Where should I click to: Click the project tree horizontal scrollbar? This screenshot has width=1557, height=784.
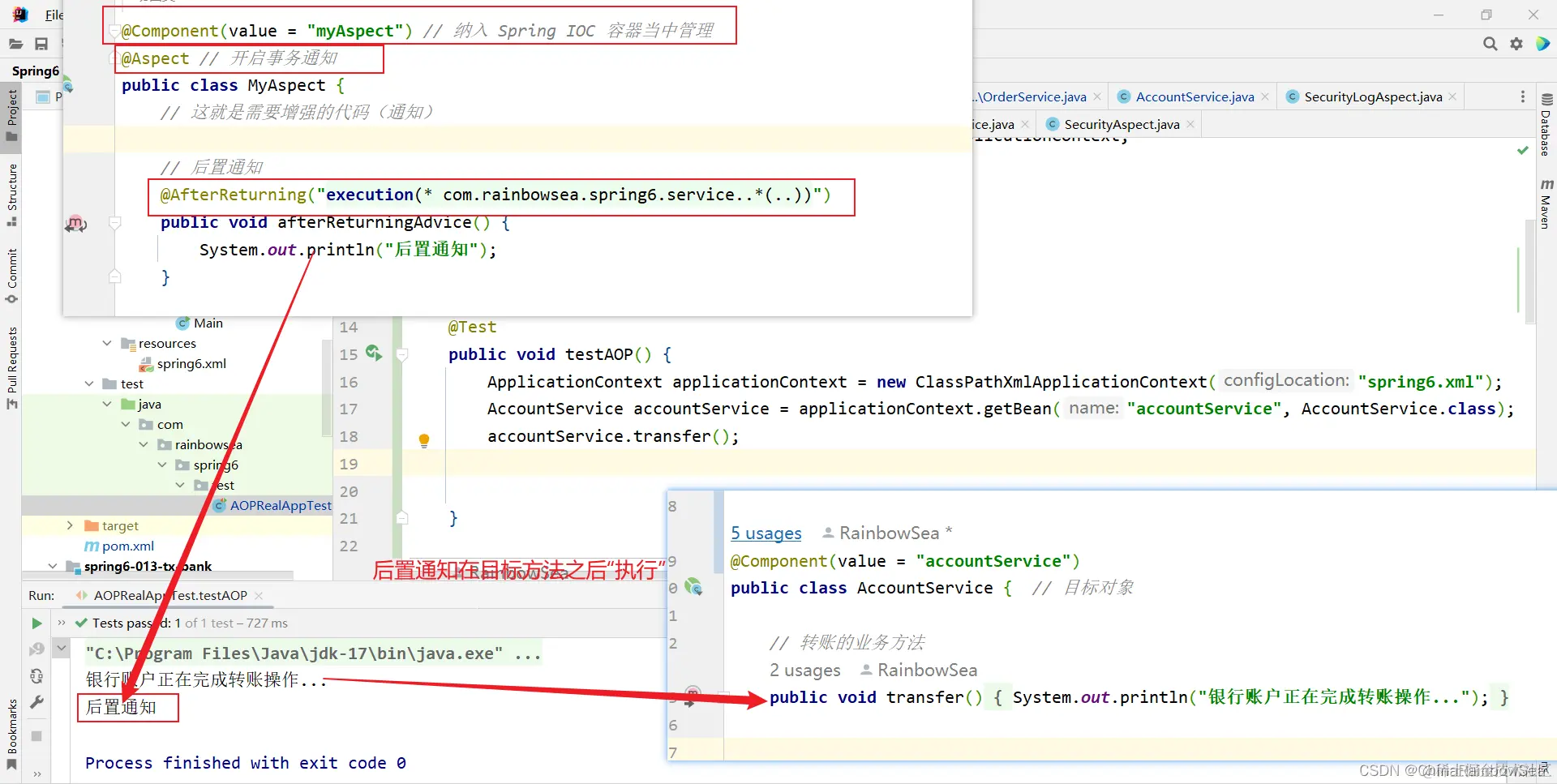pyautogui.click(x=158, y=575)
